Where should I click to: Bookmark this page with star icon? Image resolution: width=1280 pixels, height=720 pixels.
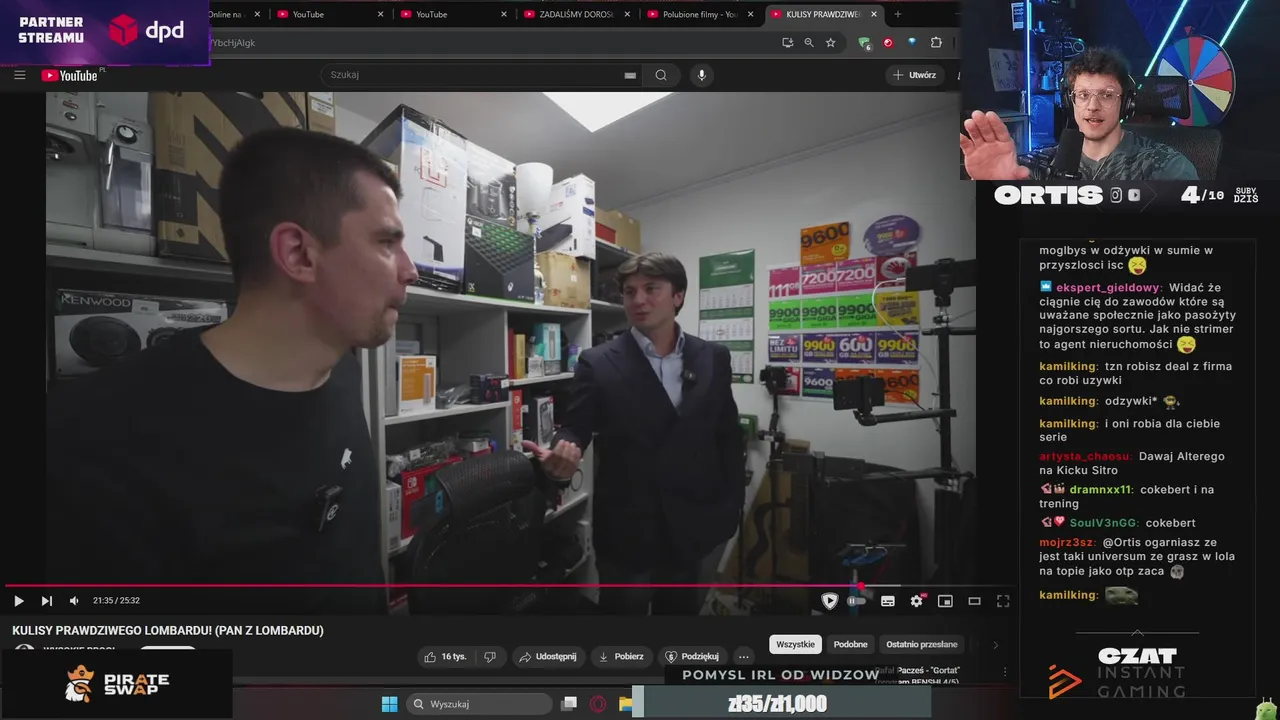pyautogui.click(x=830, y=43)
